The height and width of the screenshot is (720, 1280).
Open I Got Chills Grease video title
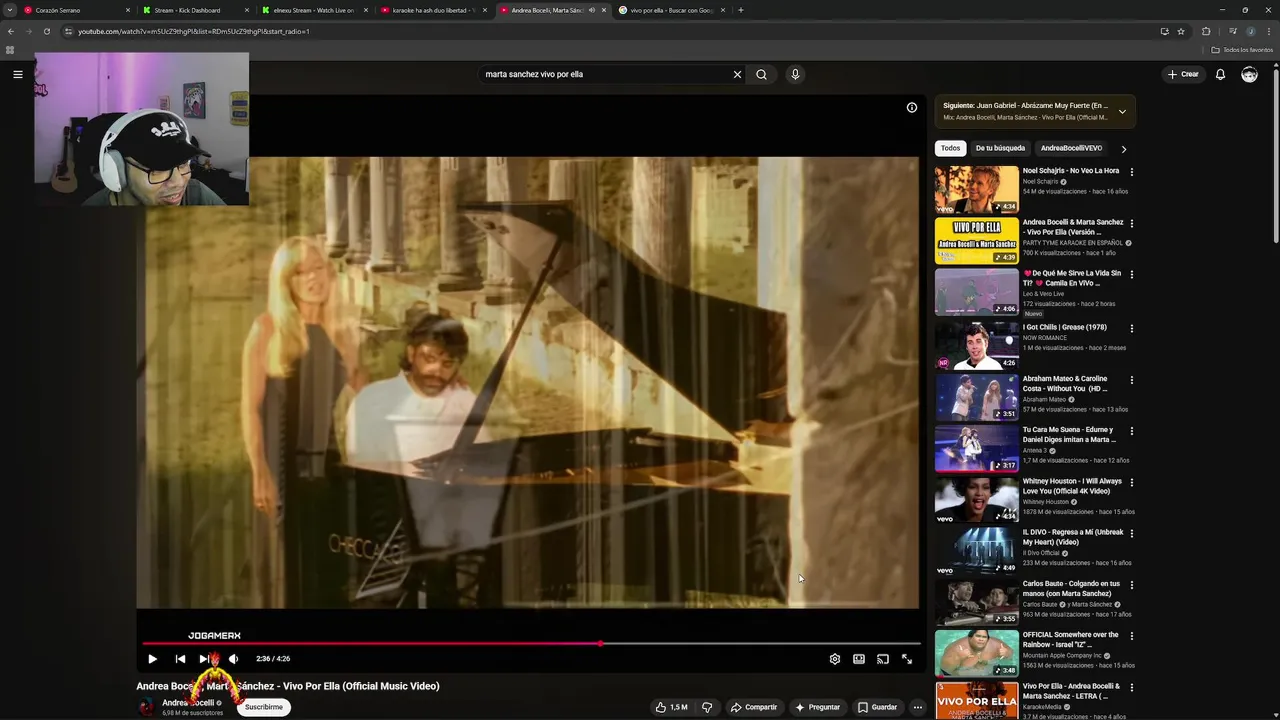(1064, 327)
